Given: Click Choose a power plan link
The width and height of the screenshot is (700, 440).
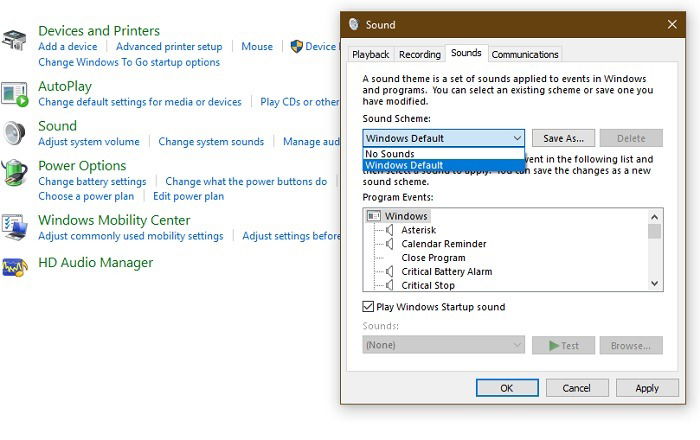Looking at the screenshot, I should (x=86, y=196).
